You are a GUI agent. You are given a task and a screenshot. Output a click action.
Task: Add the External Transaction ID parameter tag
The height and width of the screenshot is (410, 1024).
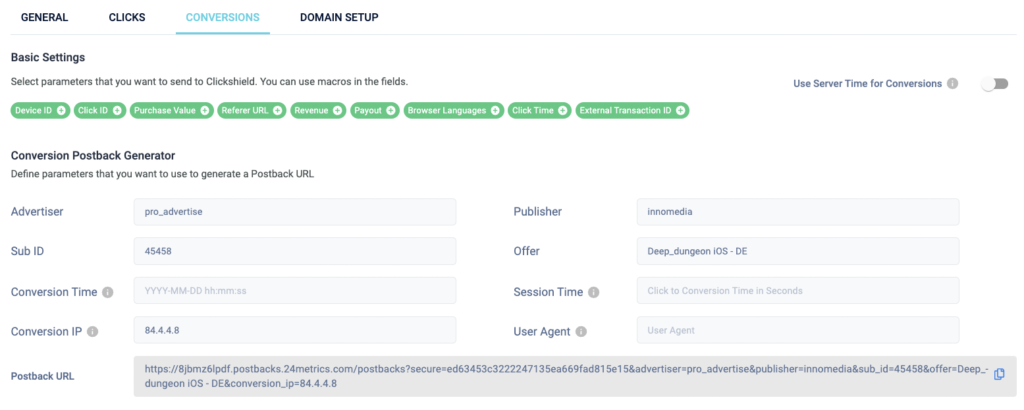[x=632, y=110]
